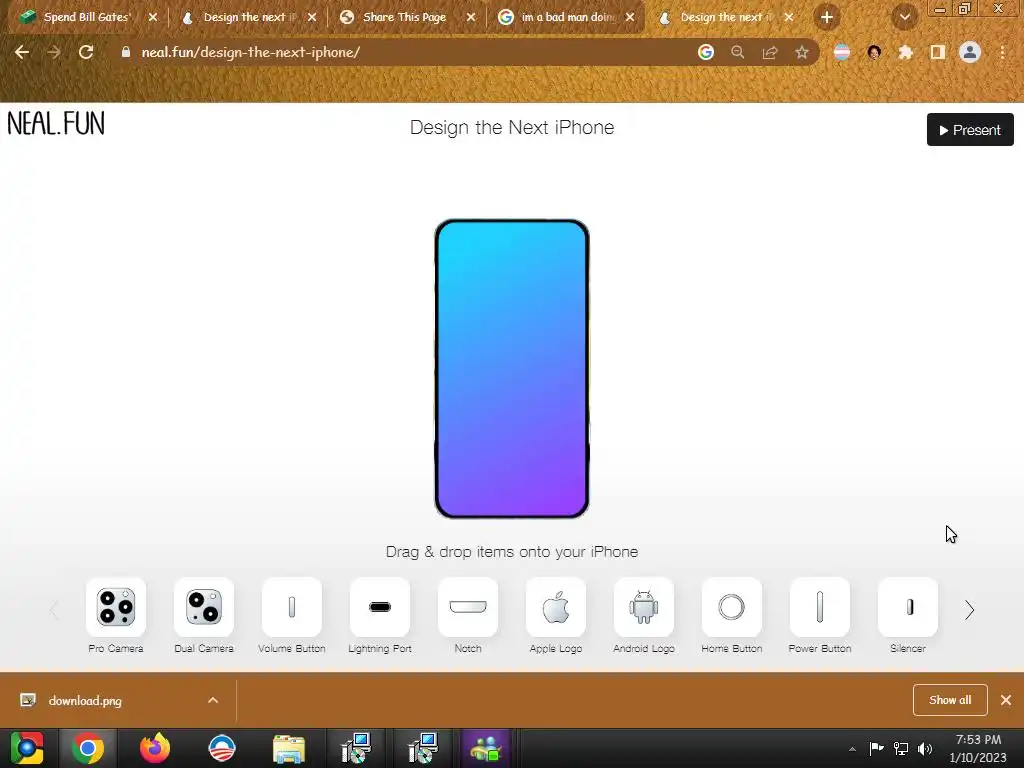Select the Home Button item
Screen dimensions: 1024x768
731,607
